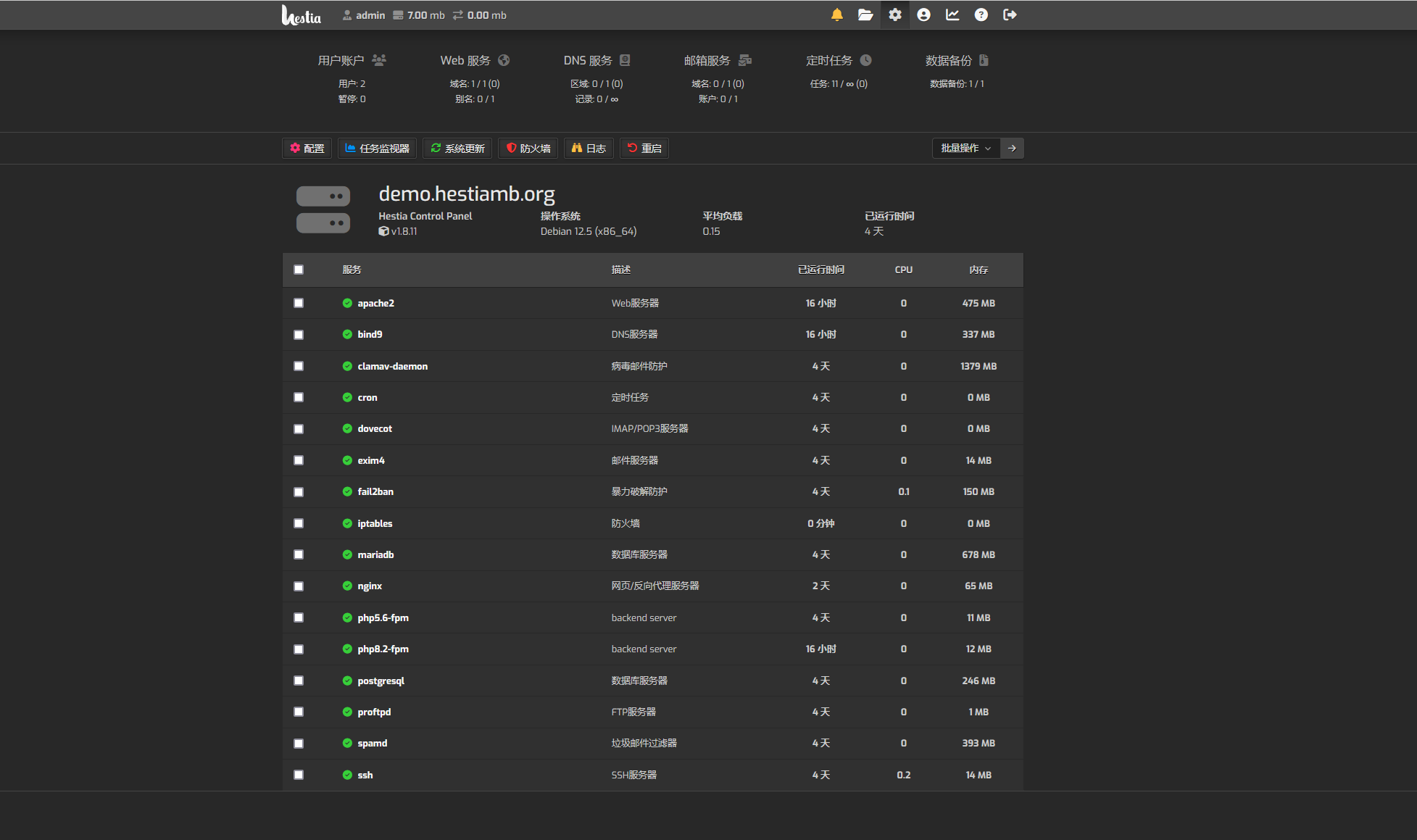Click the dovecot green status icon
Viewport: 1417px width, 840px height.
click(347, 428)
